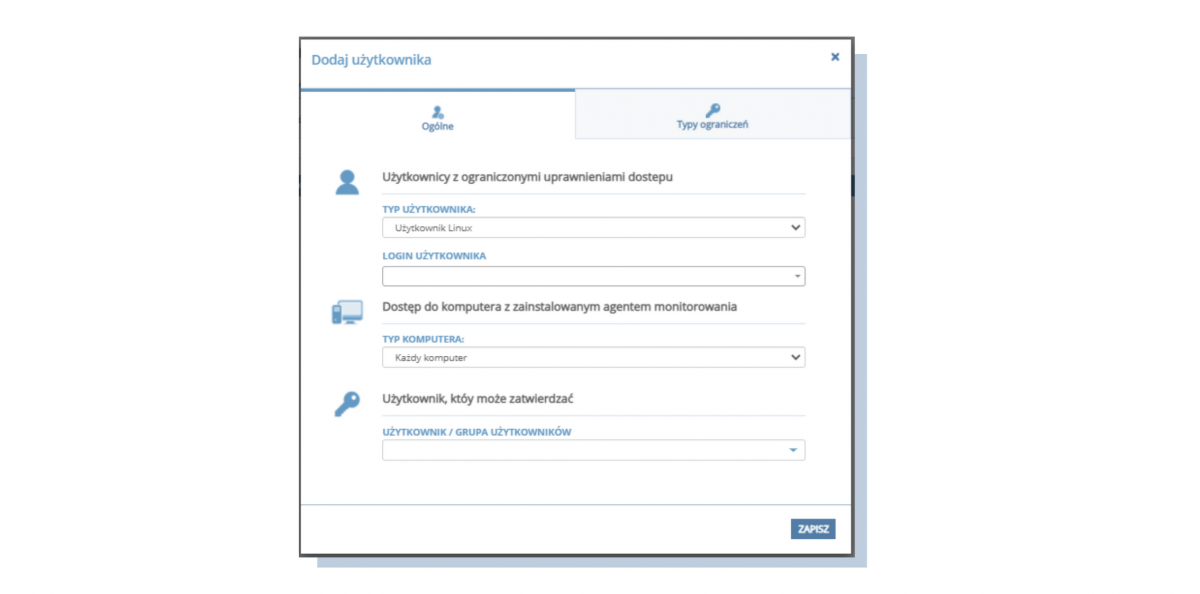The height and width of the screenshot is (594, 1200).
Task: Expand the Użytkownik / grupa użytkowników arrow
Action: (793, 451)
